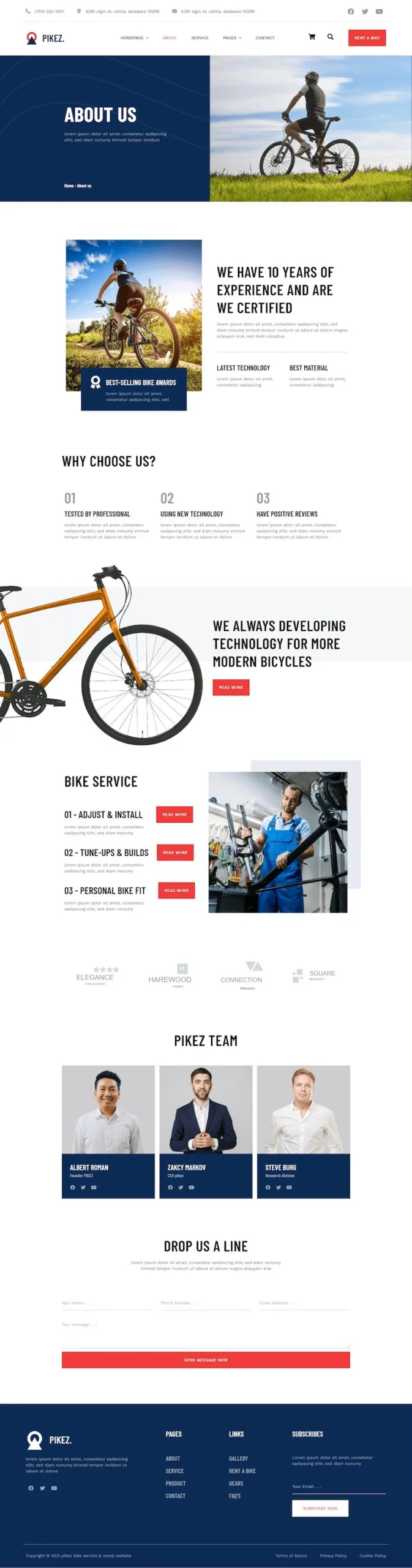Image resolution: width=412 pixels, height=1568 pixels.
Task: Expand the Pages dropdown menu
Action: coord(232,38)
